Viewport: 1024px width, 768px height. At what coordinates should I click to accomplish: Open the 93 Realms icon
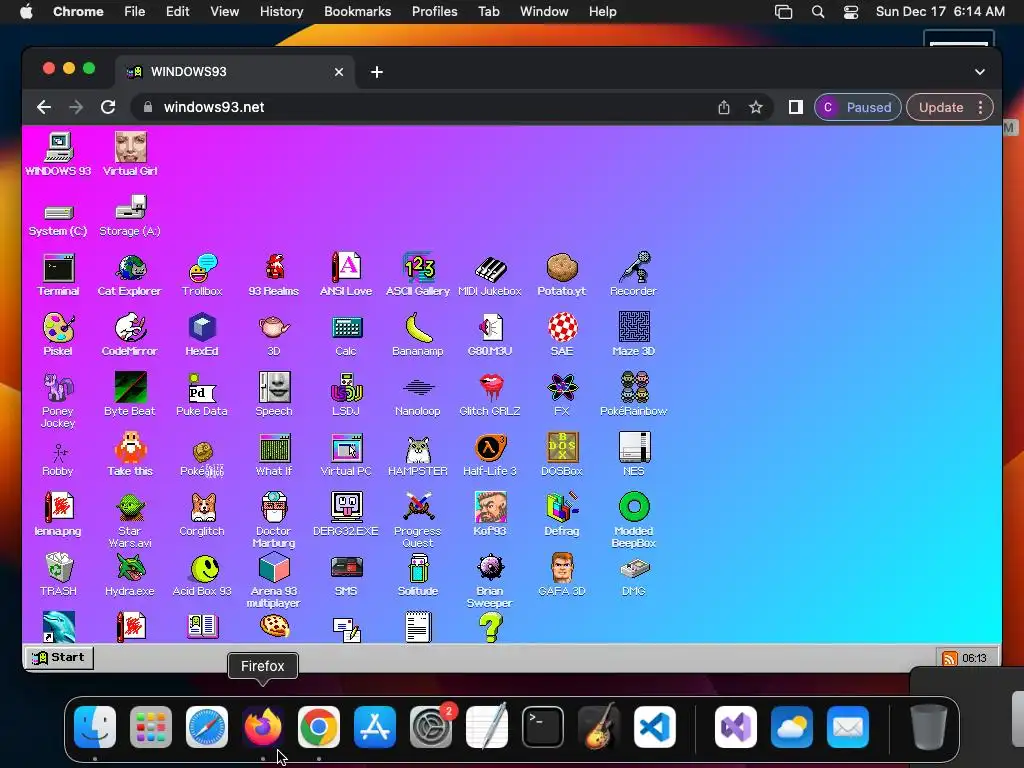coord(274,274)
